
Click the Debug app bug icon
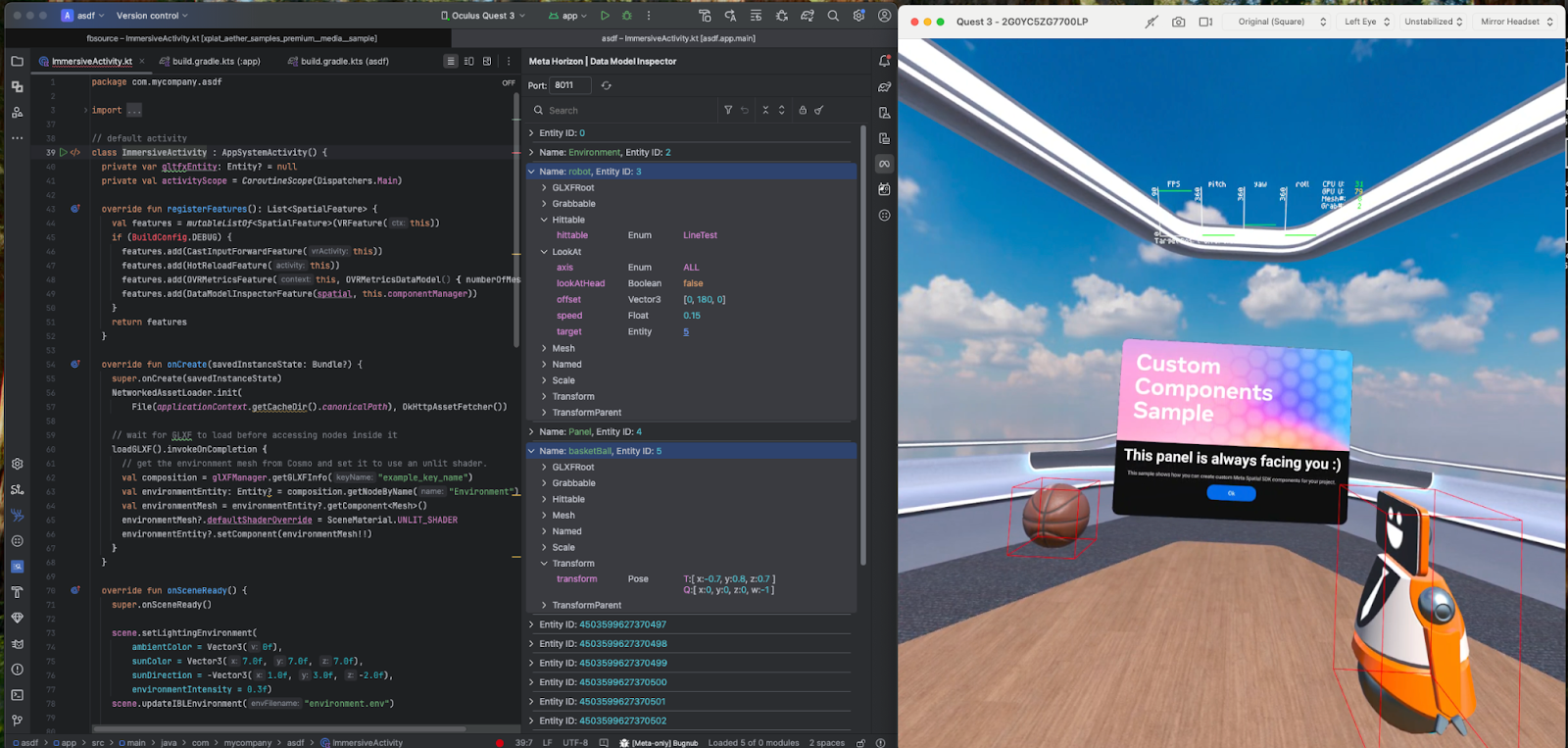point(627,16)
